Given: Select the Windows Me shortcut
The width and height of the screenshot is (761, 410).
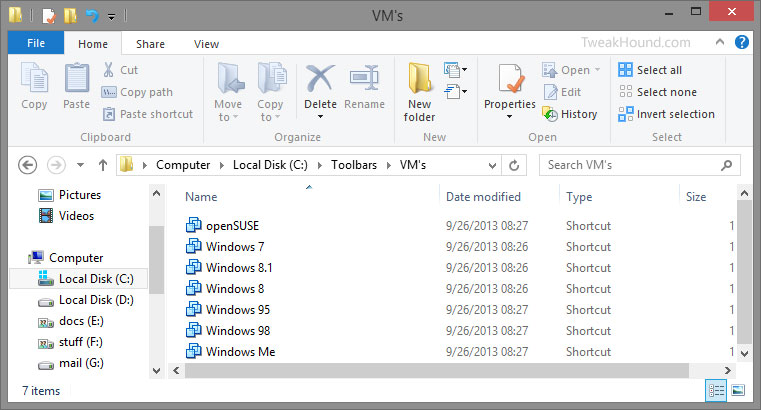Looking at the screenshot, I should click(231, 352).
